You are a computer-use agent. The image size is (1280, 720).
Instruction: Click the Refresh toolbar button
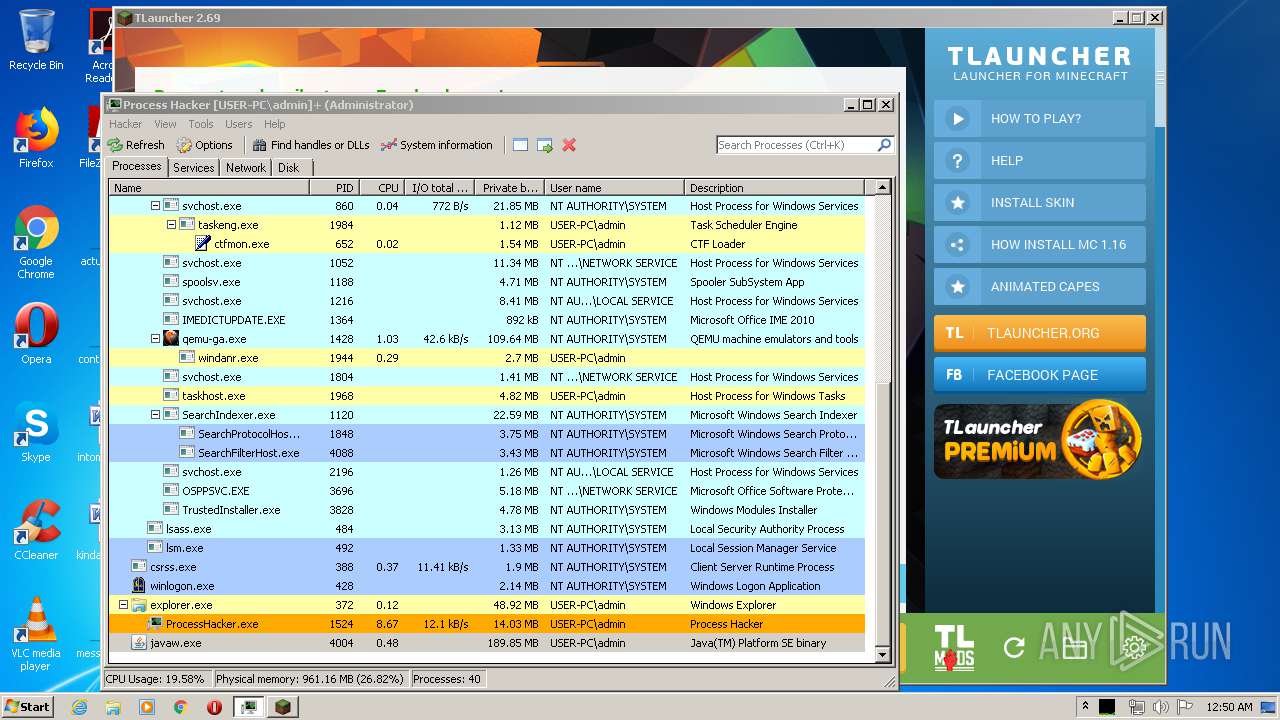coord(136,145)
